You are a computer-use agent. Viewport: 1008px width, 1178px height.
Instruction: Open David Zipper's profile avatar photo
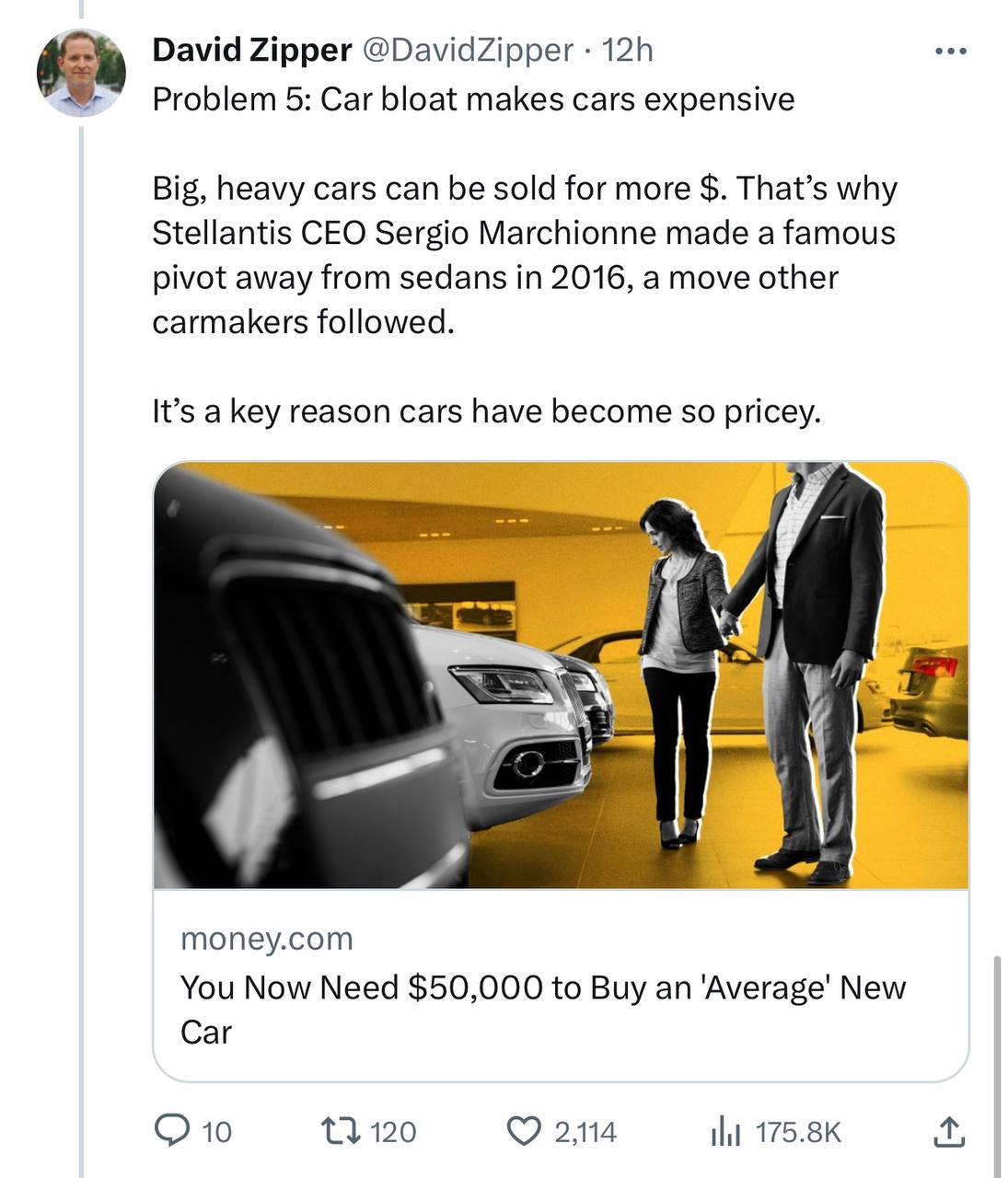point(81,73)
